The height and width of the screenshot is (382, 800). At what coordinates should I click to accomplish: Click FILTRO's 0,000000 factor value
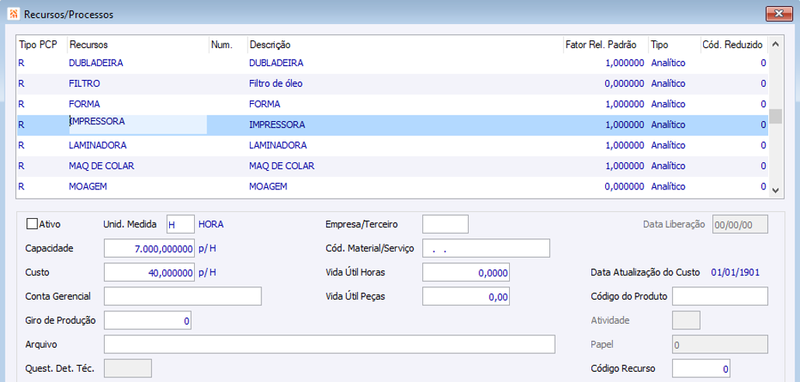coord(624,84)
